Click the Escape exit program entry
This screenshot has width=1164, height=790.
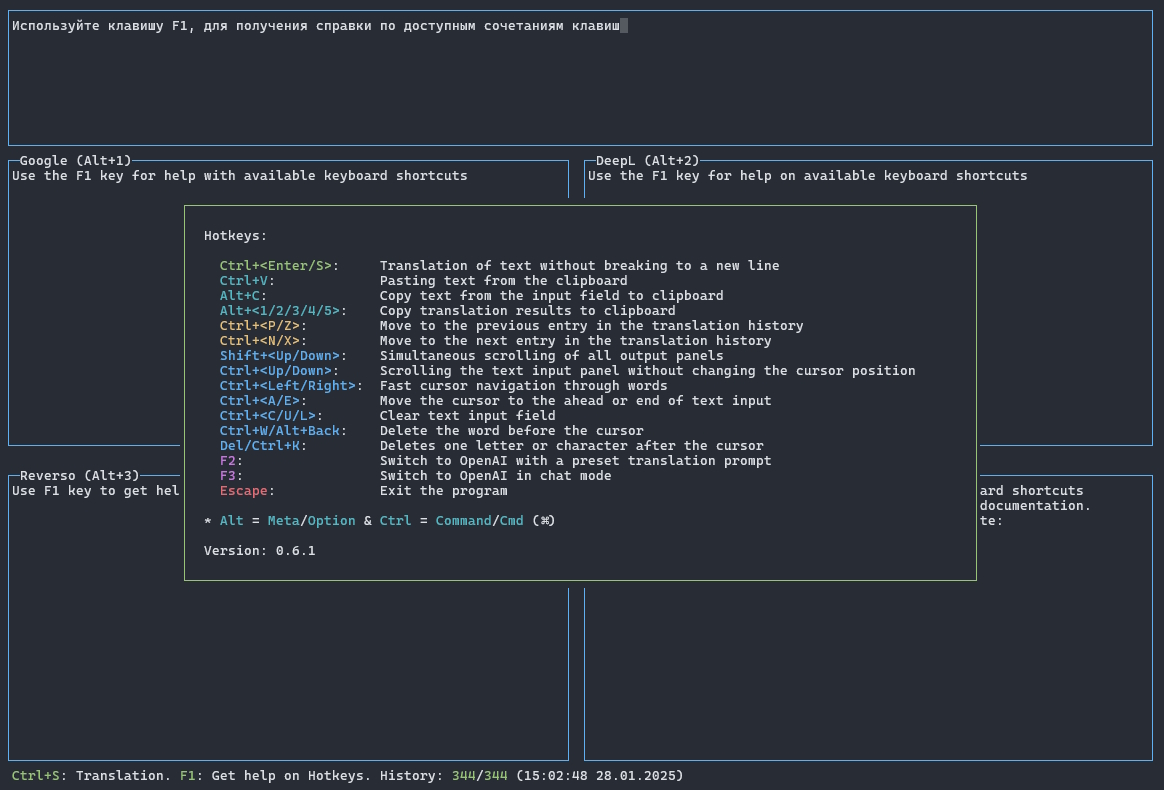[247, 491]
